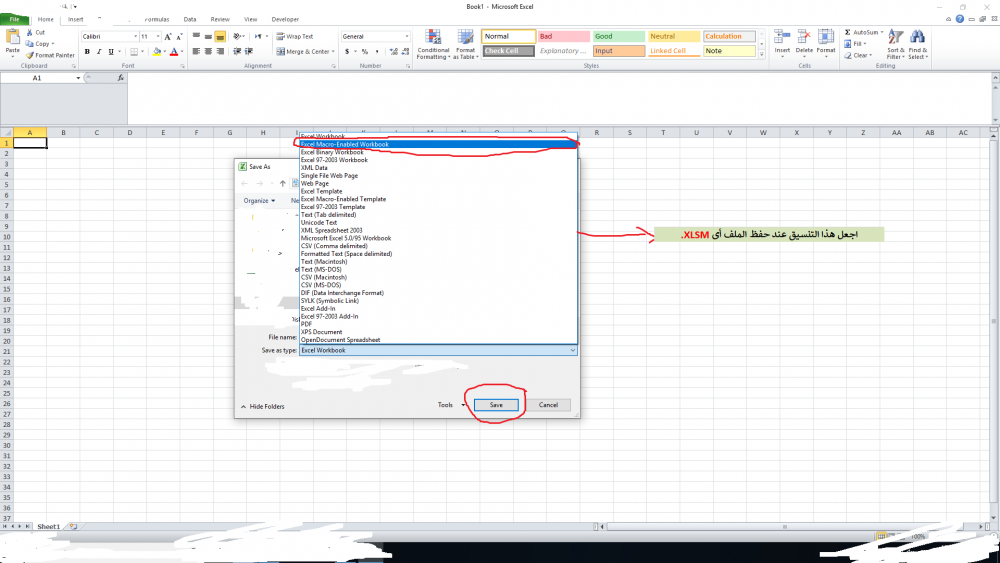Open Sort & Filter

[x=895, y=44]
